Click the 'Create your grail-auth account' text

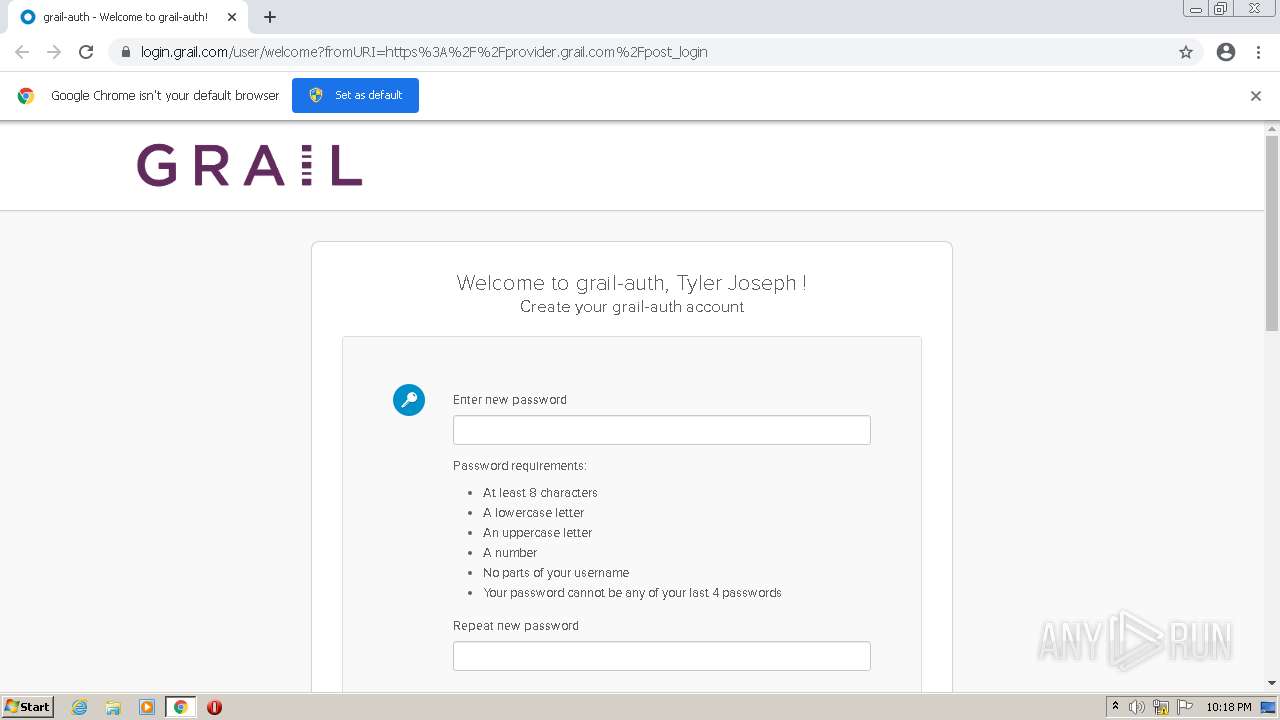tap(632, 307)
